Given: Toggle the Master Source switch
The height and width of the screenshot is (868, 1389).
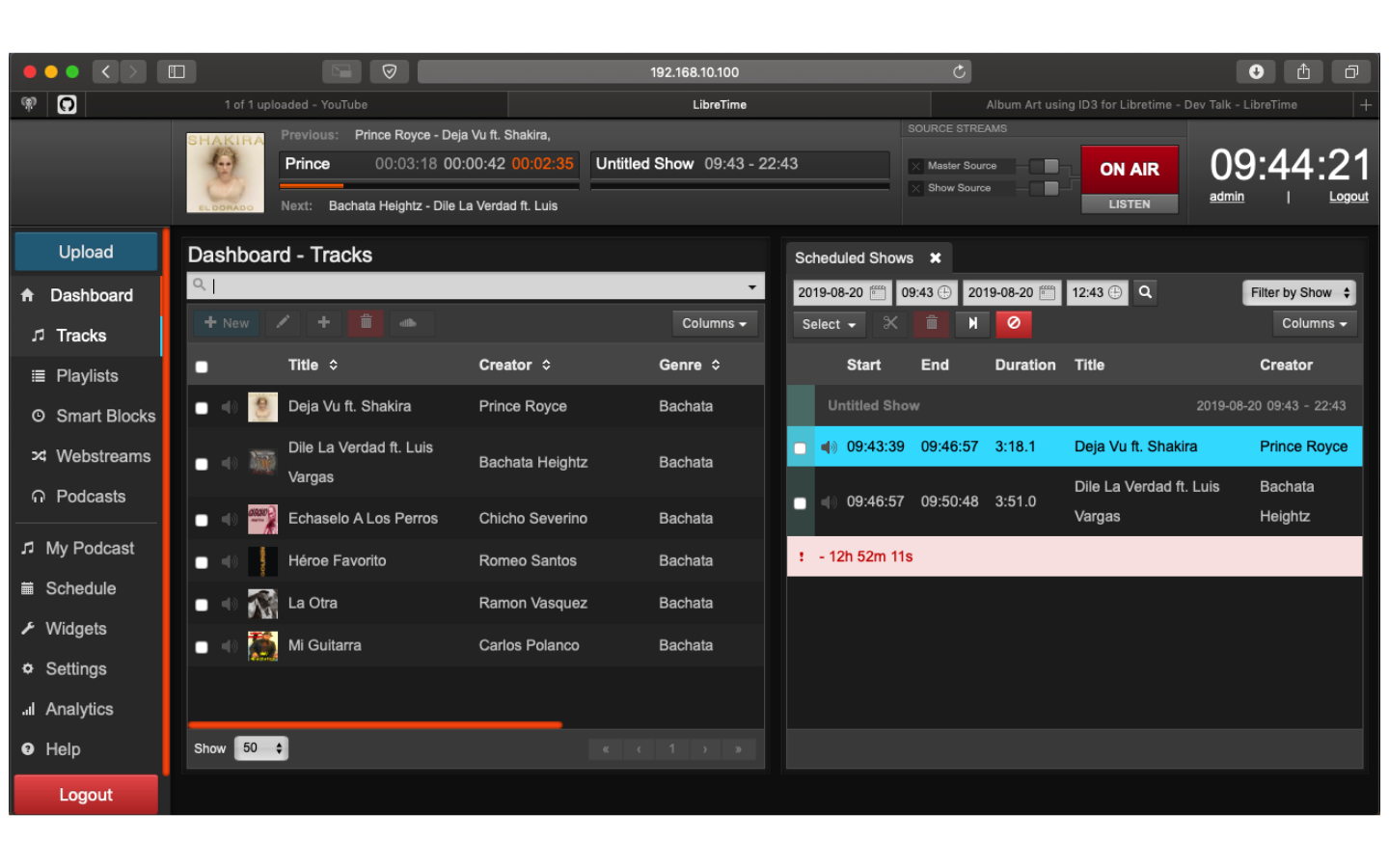Looking at the screenshot, I should click(x=1044, y=166).
